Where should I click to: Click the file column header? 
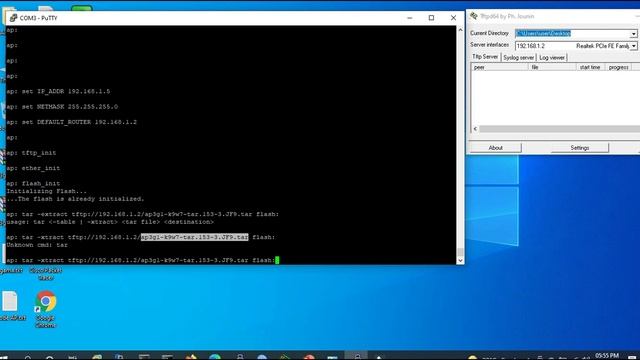pyautogui.click(x=552, y=67)
